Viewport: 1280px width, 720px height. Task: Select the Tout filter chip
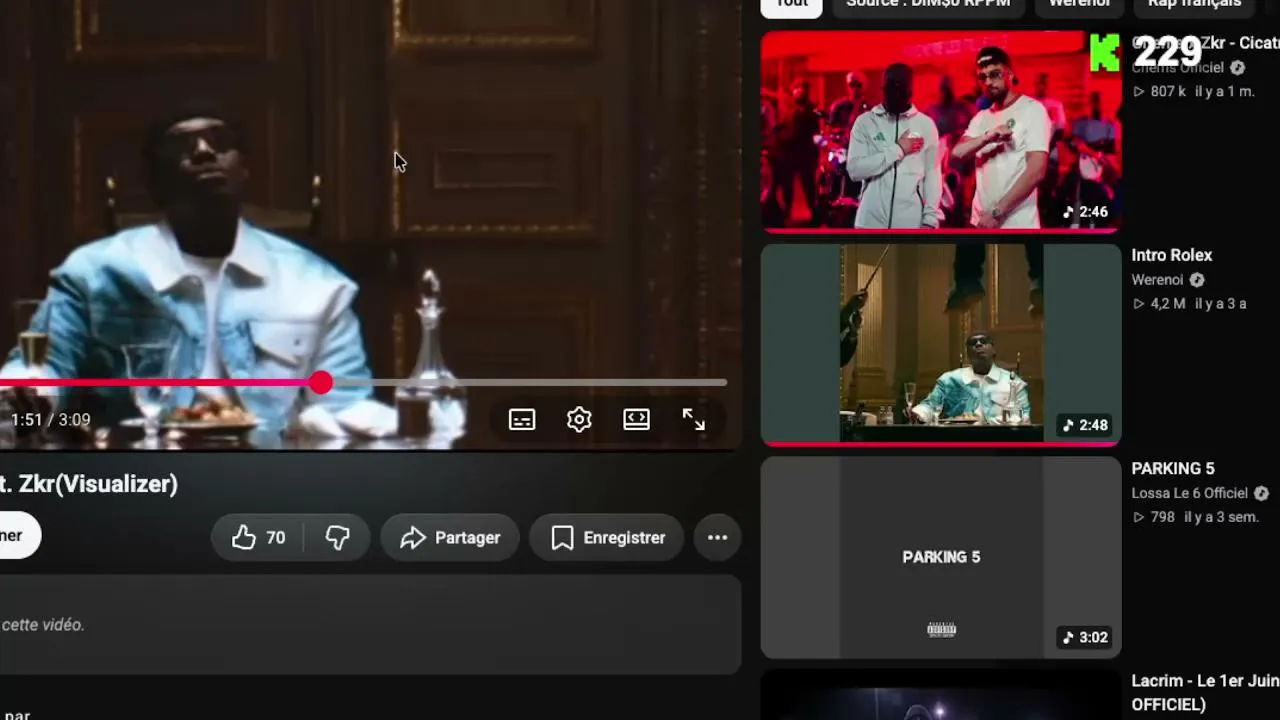coord(792,4)
